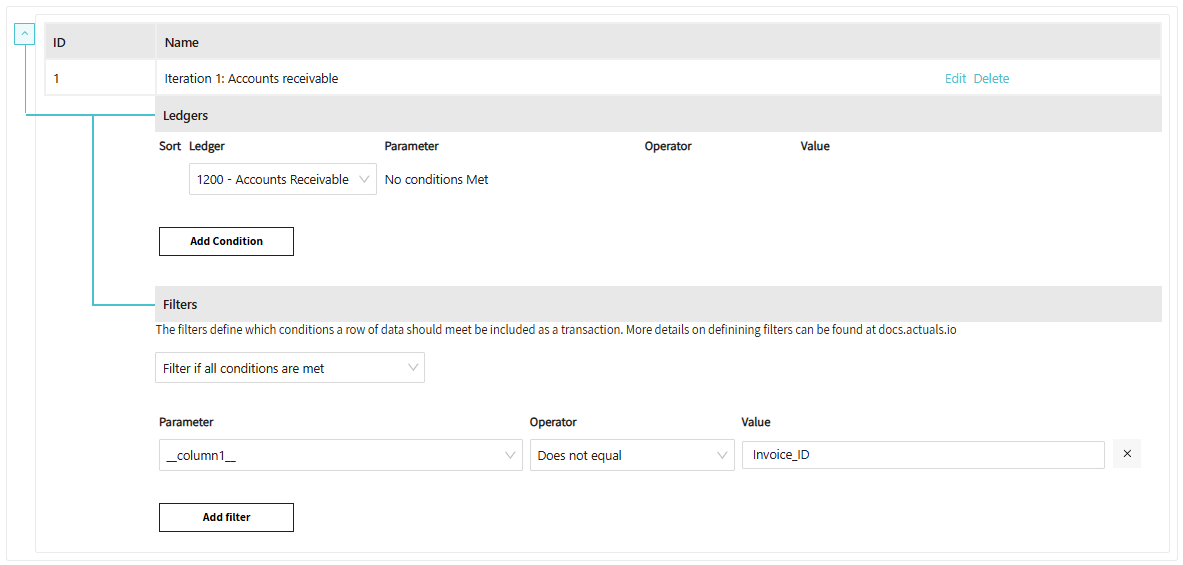Collapse the iteration row using the chevron icon

click(x=26, y=34)
